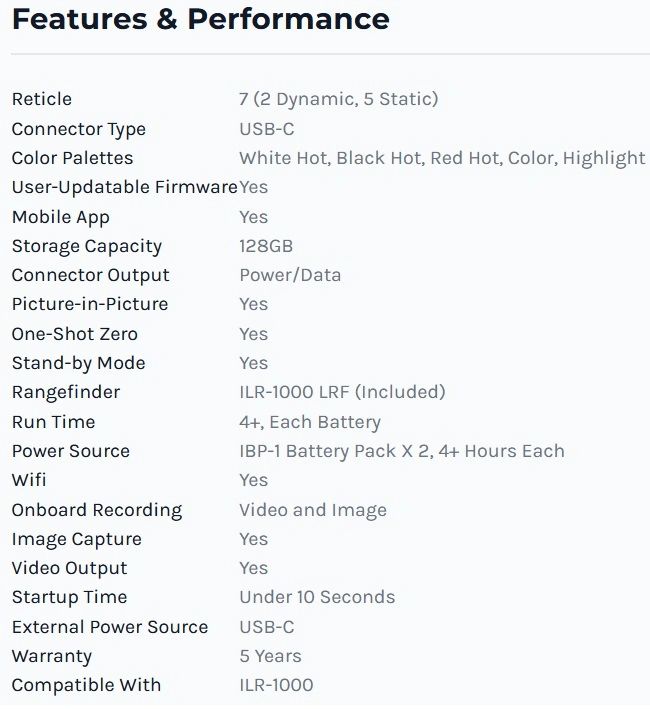Click the Video and Image recording value
Viewport: 650px width, 709px height.
click(313, 510)
